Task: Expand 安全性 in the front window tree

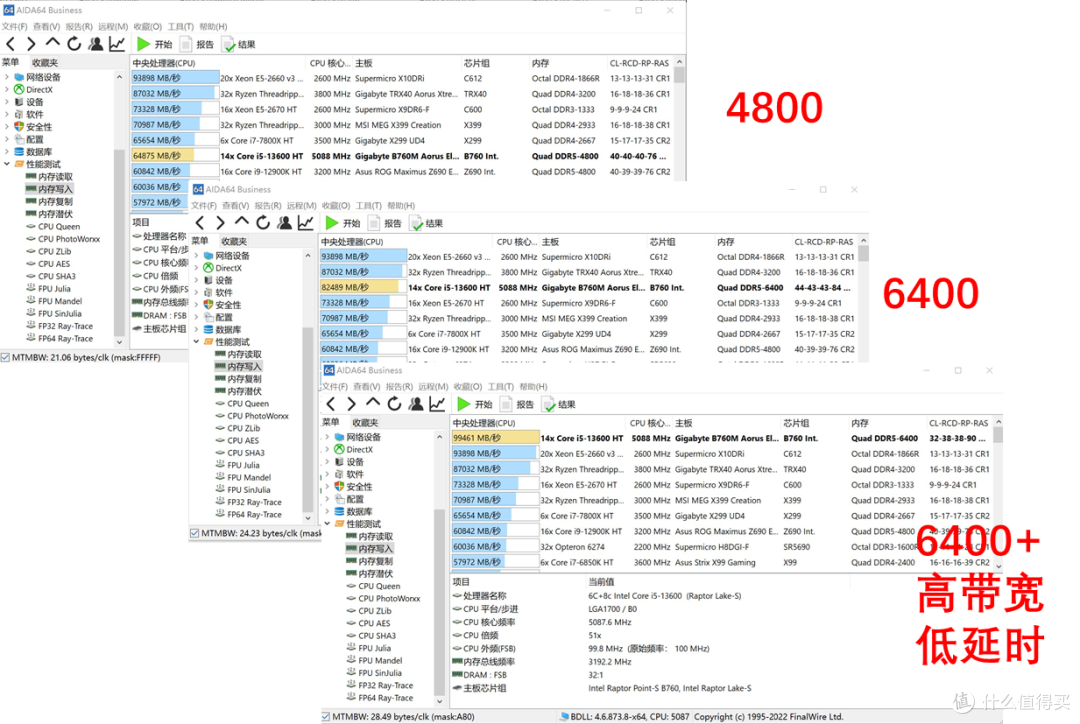Action: pyautogui.click(x=328, y=486)
